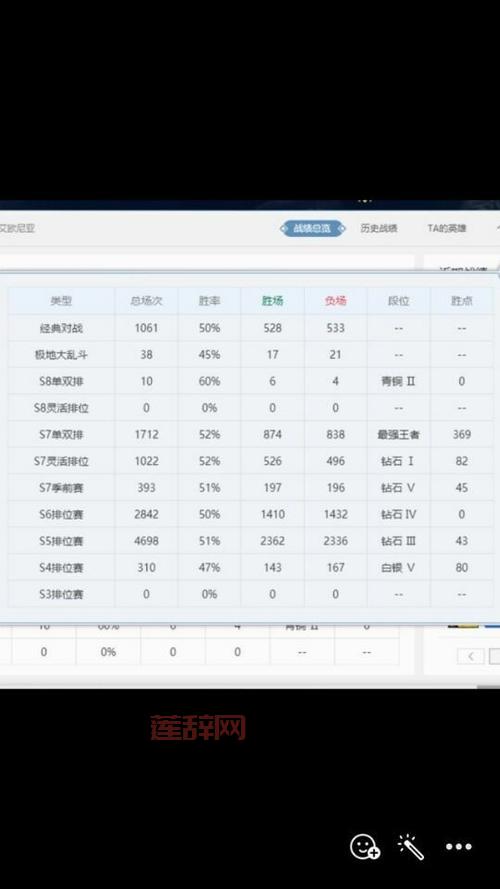The image size is (500, 889).
Task: Click league points value 369
Action: pyautogui.click(x=461, y=434)
